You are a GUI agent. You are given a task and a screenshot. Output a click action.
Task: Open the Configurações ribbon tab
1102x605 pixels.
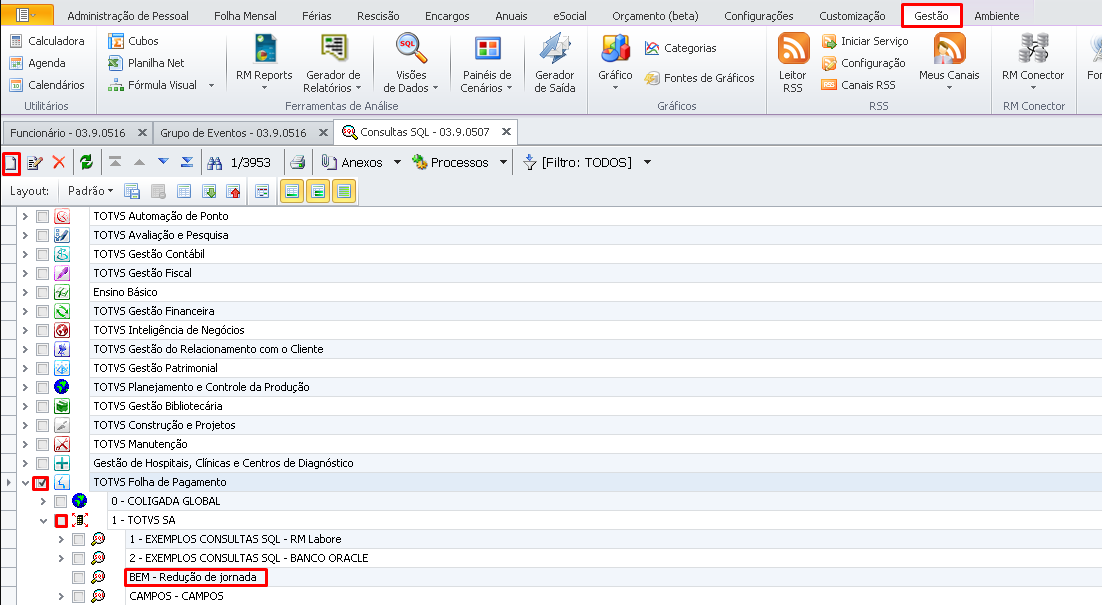click(758, 15)
